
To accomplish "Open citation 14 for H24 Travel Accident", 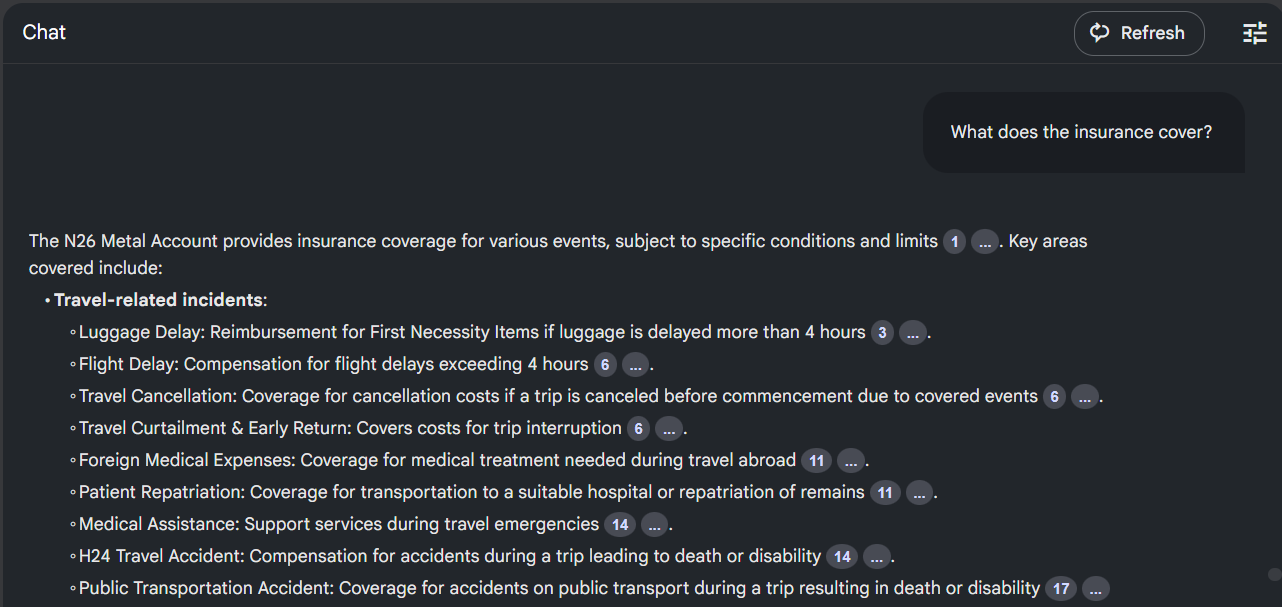I will tap(842, 557).
